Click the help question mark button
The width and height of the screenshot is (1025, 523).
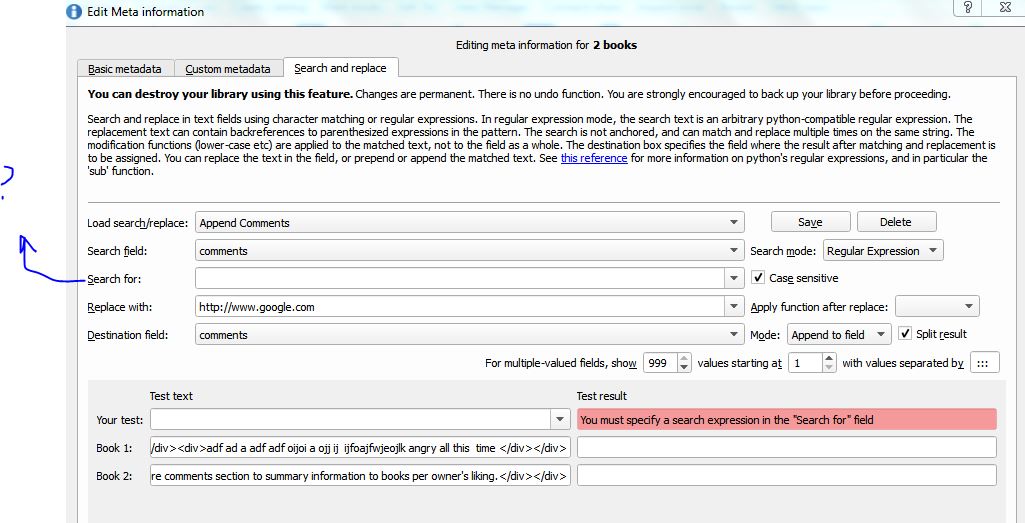[x=967, y=8]
